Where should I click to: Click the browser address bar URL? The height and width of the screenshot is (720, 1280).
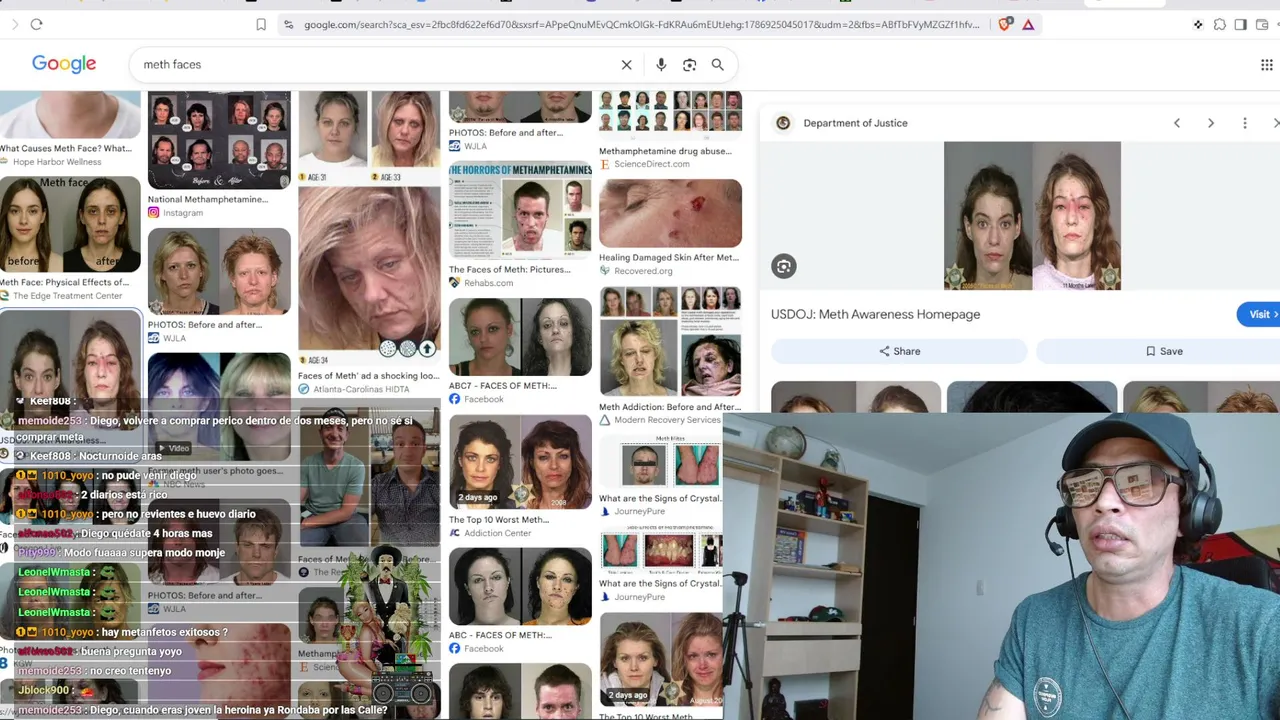[x=641, y=24]
